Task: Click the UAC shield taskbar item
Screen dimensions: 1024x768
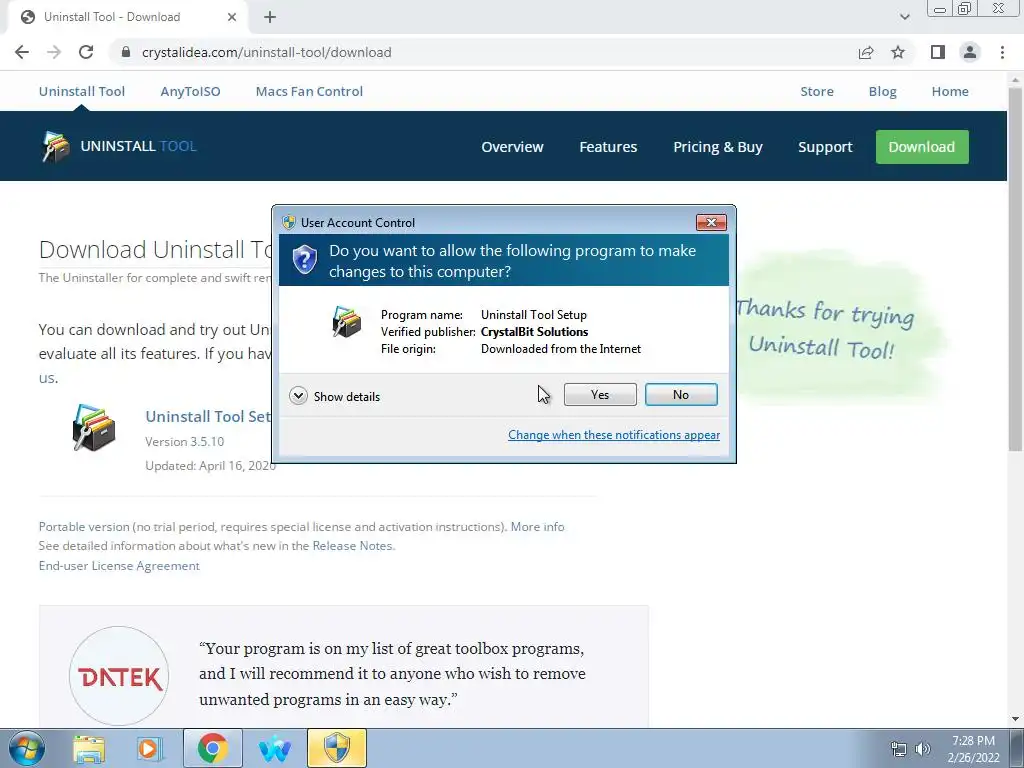Action: 337,748
